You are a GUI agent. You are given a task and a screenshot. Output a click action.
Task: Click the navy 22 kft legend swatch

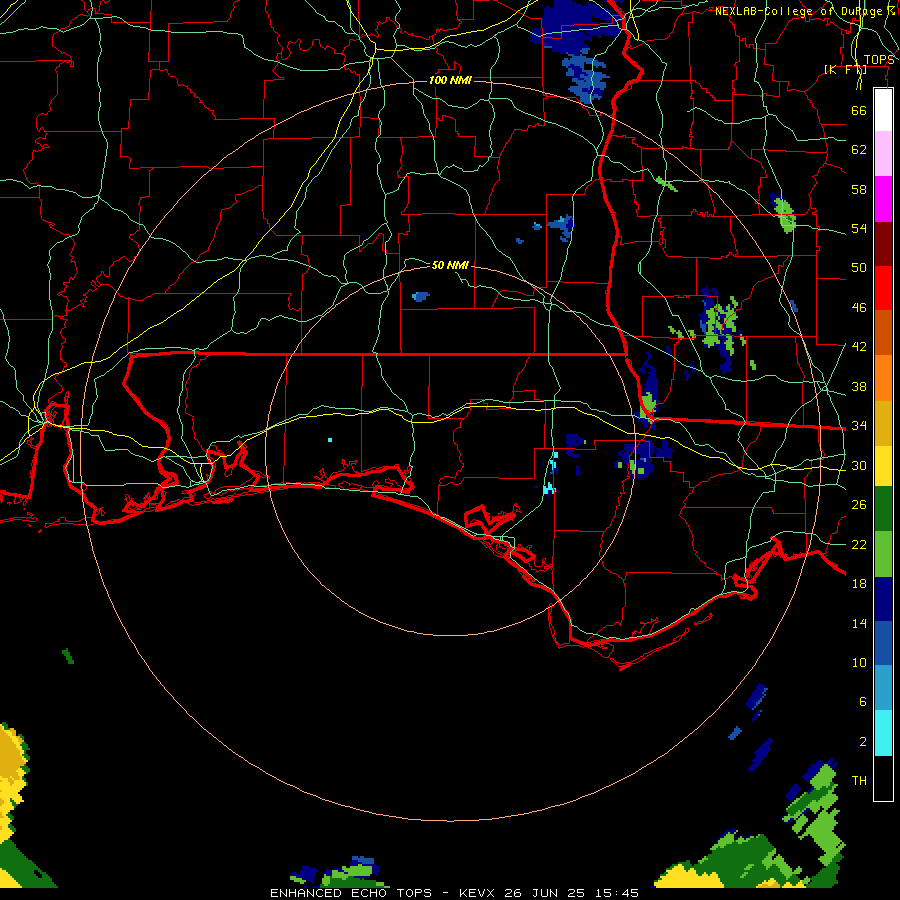[883, 599]
